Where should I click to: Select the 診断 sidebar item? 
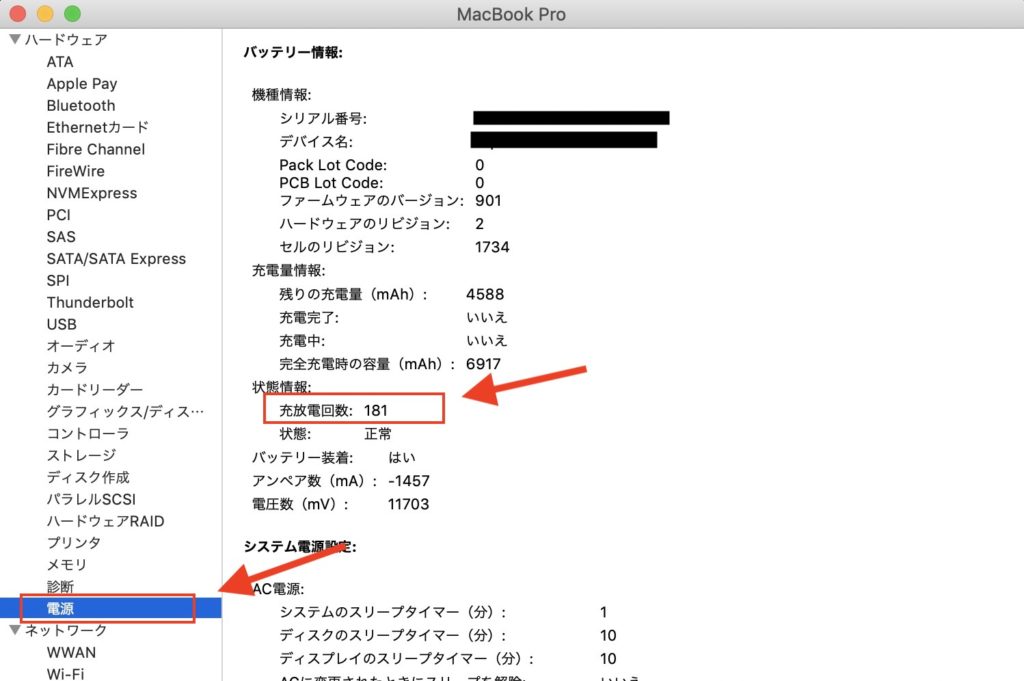tap(60, 586)
